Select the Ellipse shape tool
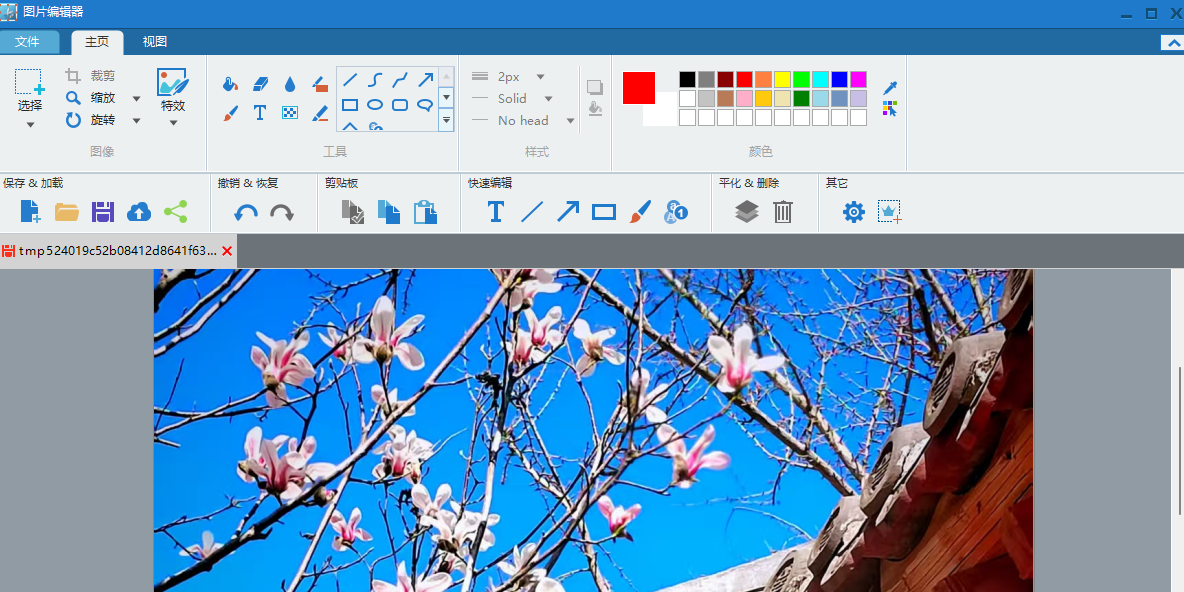Screen dimensions: 1184x592 [x=374, y=104]
